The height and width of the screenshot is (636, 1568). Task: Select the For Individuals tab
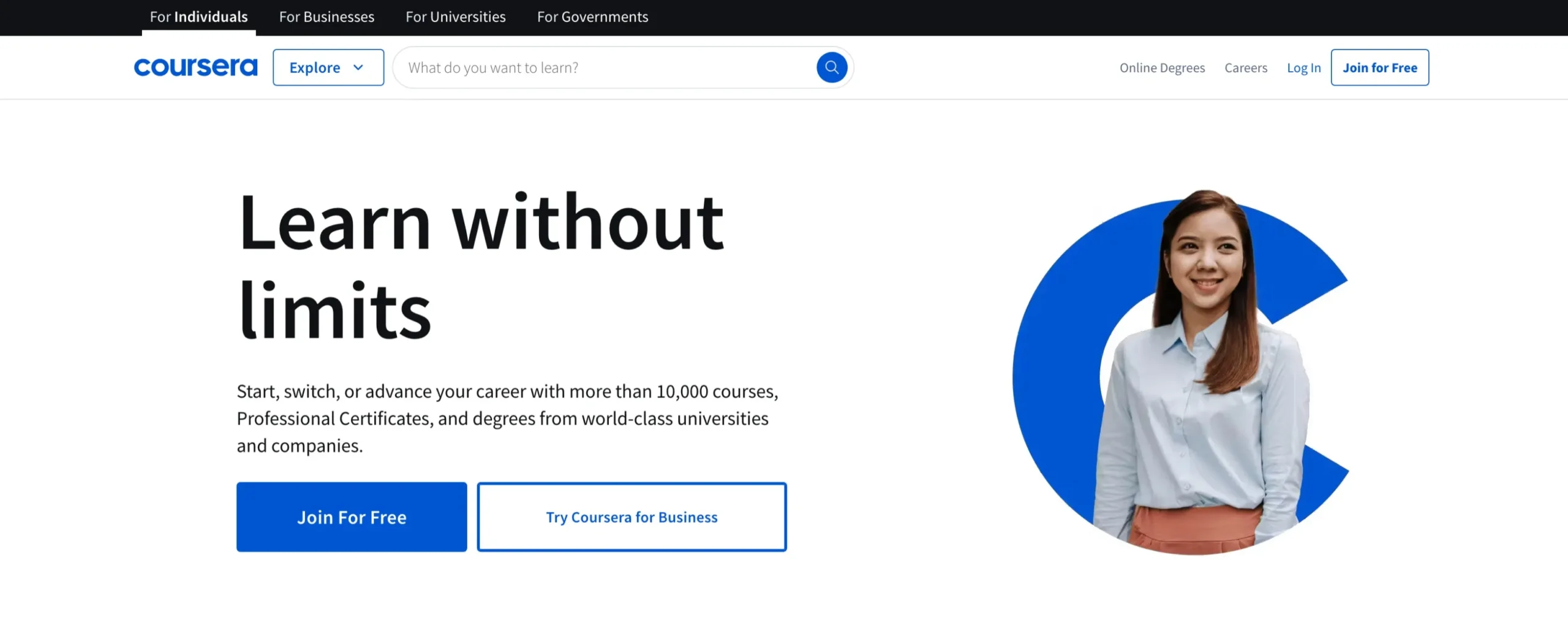198,17
